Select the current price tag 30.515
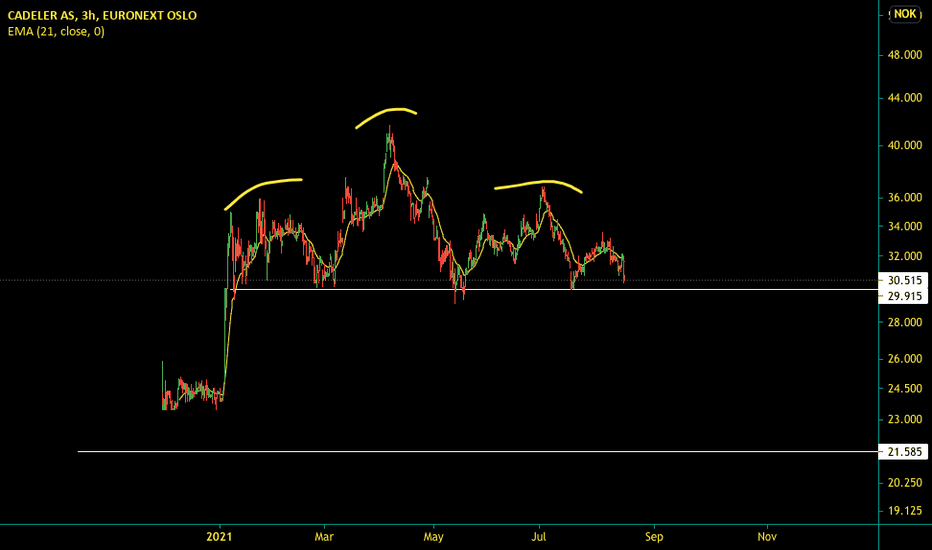 903,280
